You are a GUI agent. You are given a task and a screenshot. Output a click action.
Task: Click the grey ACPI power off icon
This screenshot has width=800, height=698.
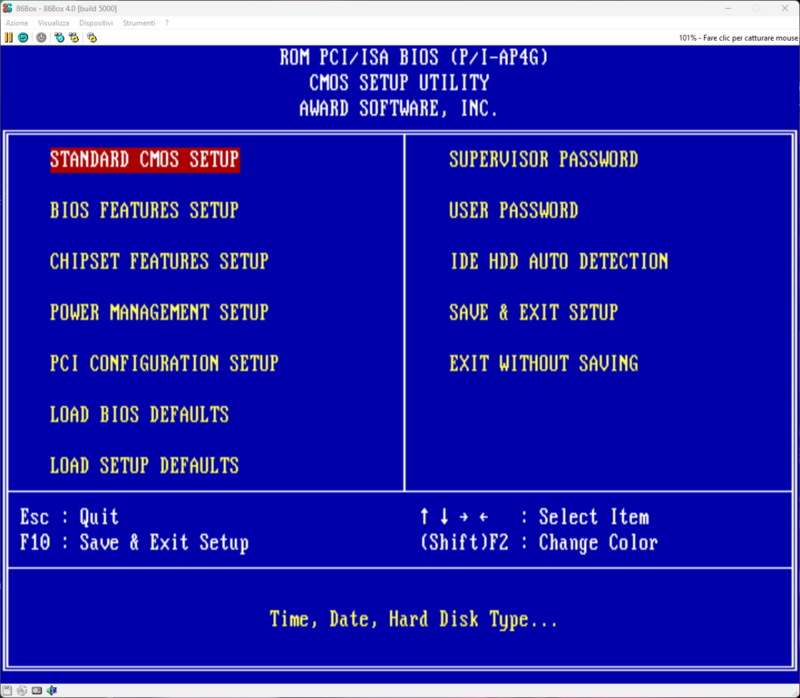point(41,37)
